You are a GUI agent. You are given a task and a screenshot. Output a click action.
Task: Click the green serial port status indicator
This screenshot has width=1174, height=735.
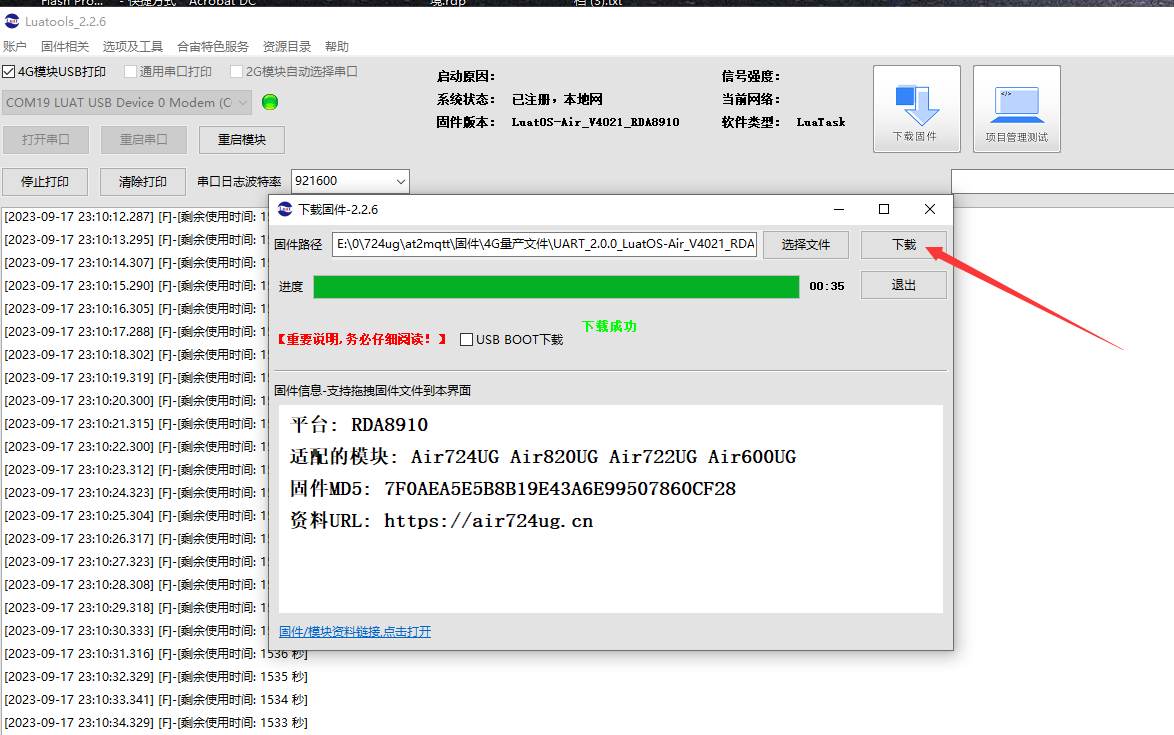(270, 102)
